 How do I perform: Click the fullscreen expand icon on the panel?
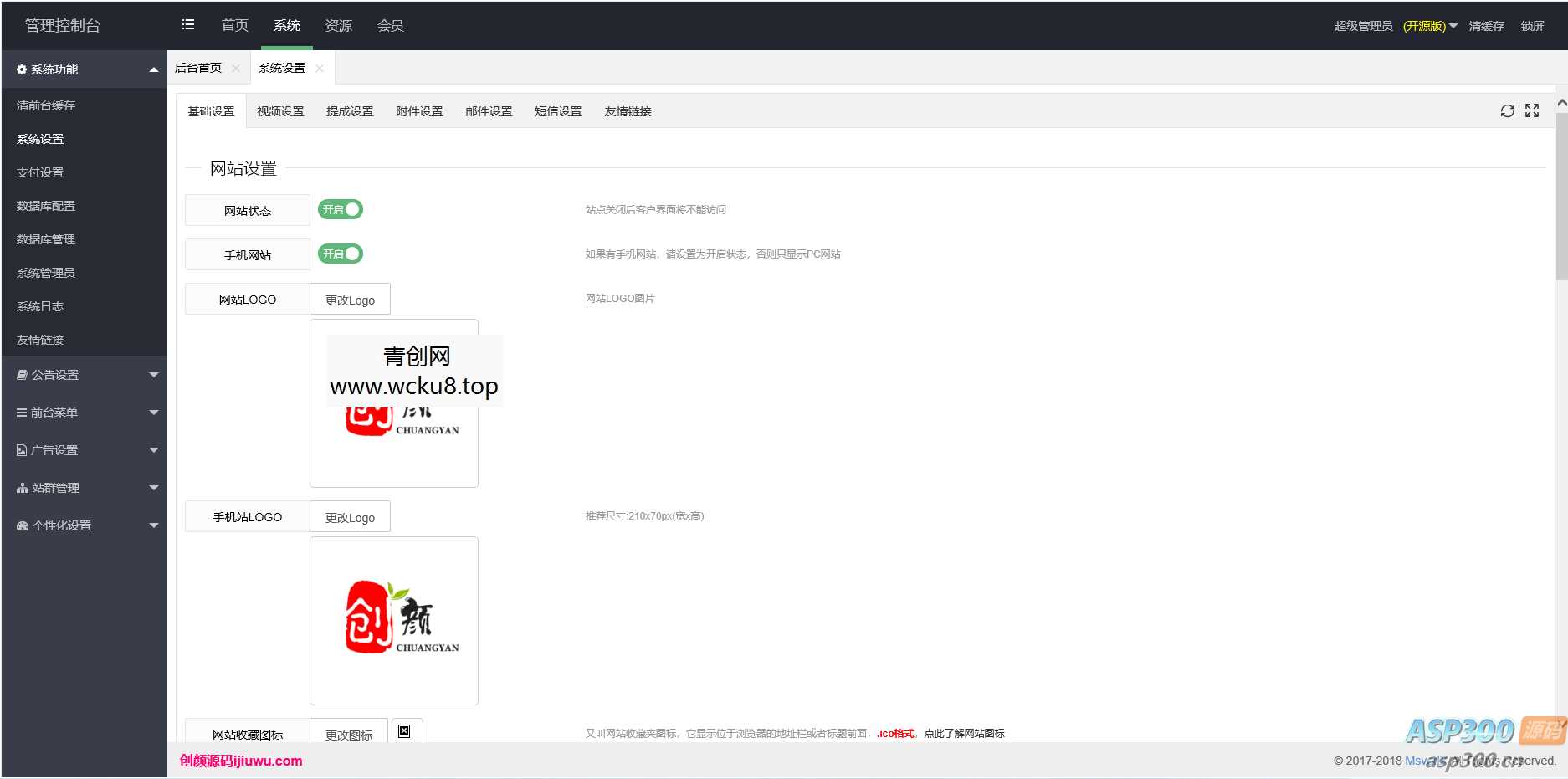click(x=1532, y=110)
